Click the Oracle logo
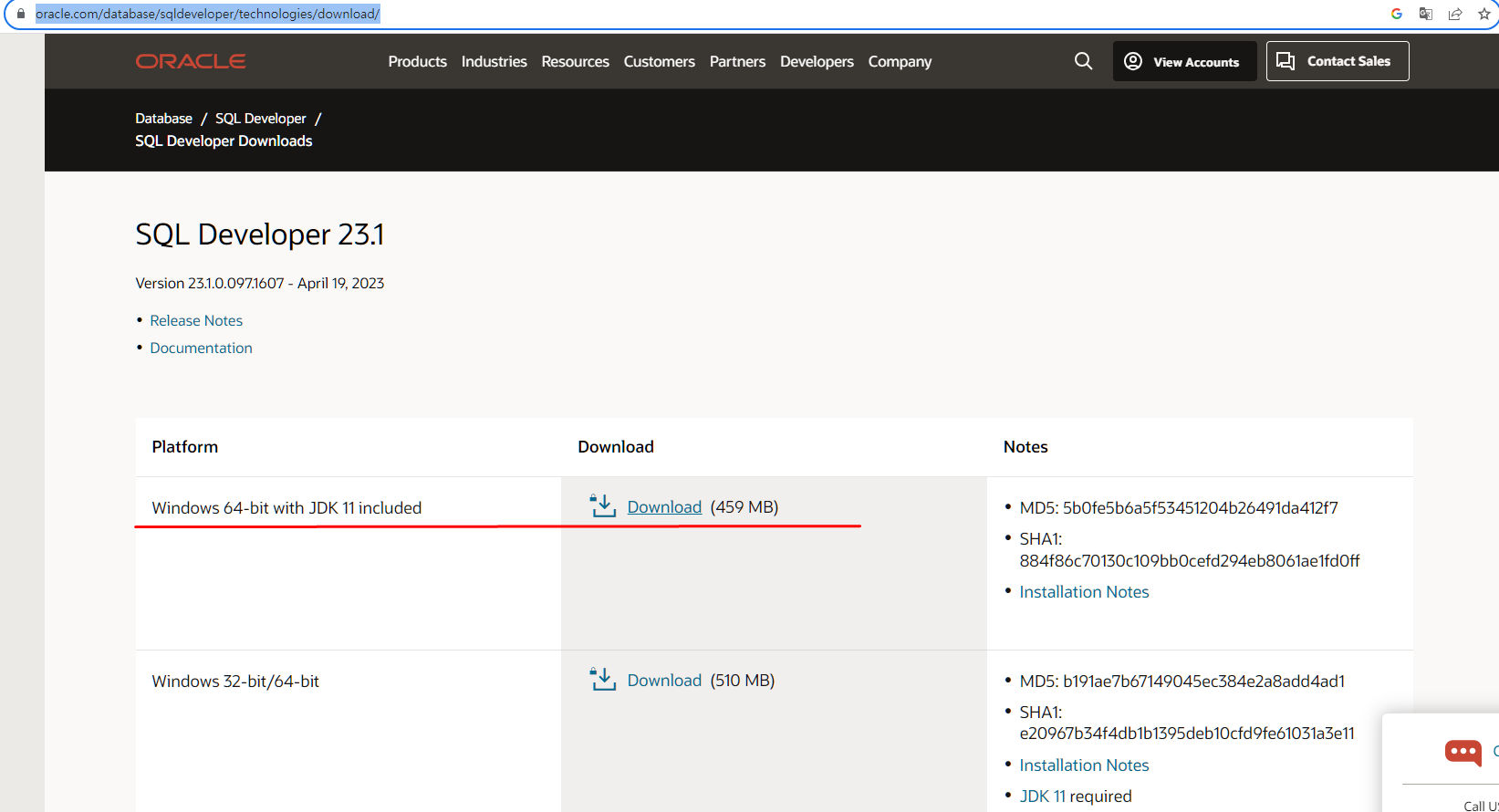This screenshot has width=1499, height=812. [191, 61]
